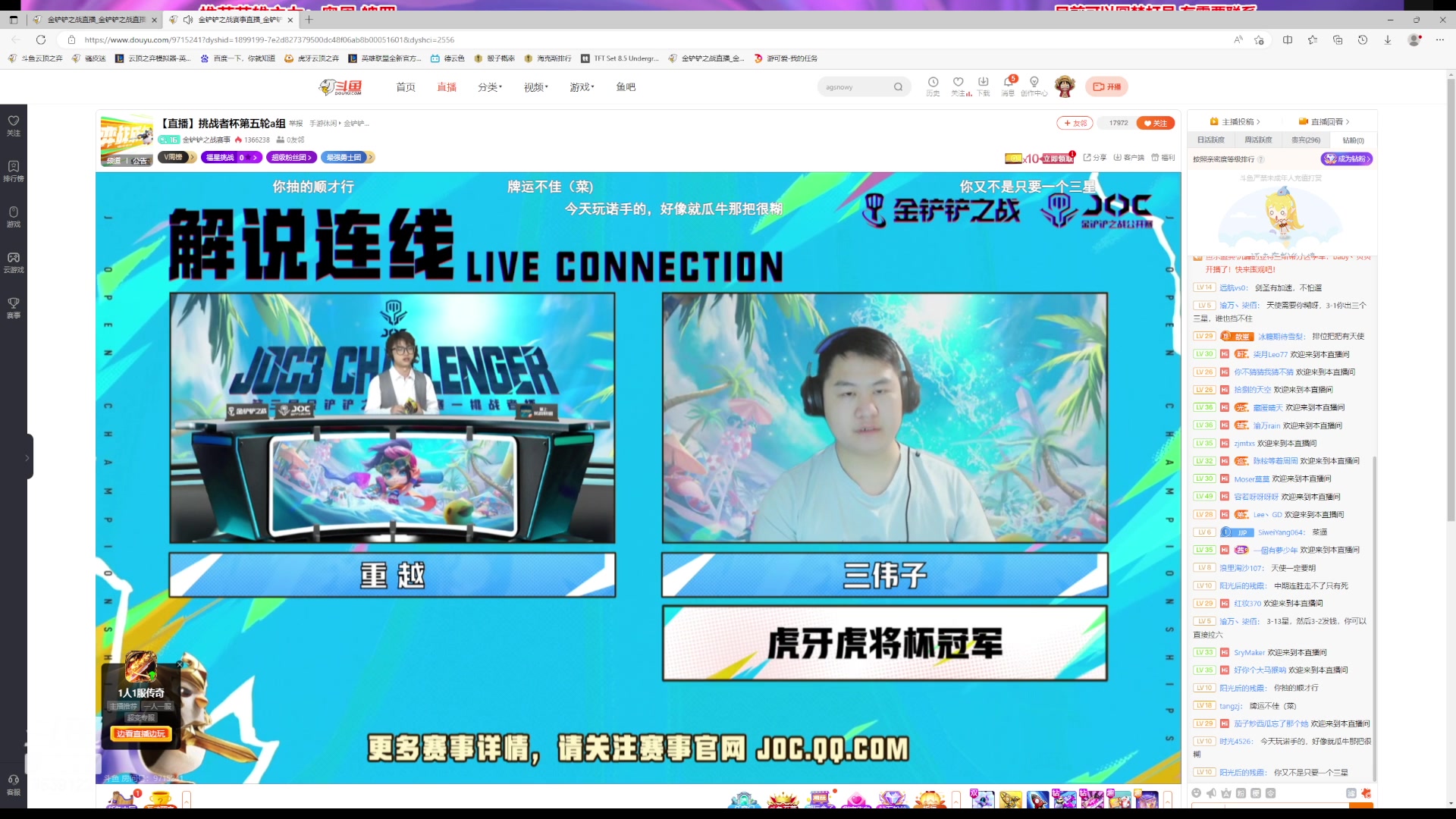Open the 福利 gift icon

pyautogui.click(x=1163, y=158)
